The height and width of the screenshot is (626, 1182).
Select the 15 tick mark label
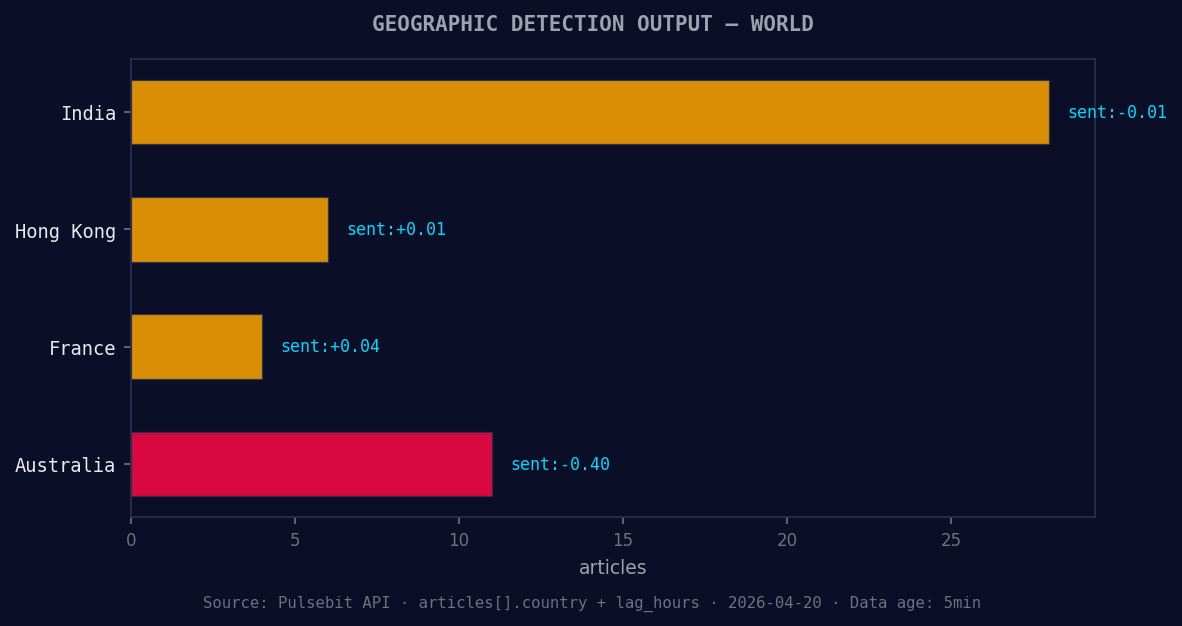[623, 539]
